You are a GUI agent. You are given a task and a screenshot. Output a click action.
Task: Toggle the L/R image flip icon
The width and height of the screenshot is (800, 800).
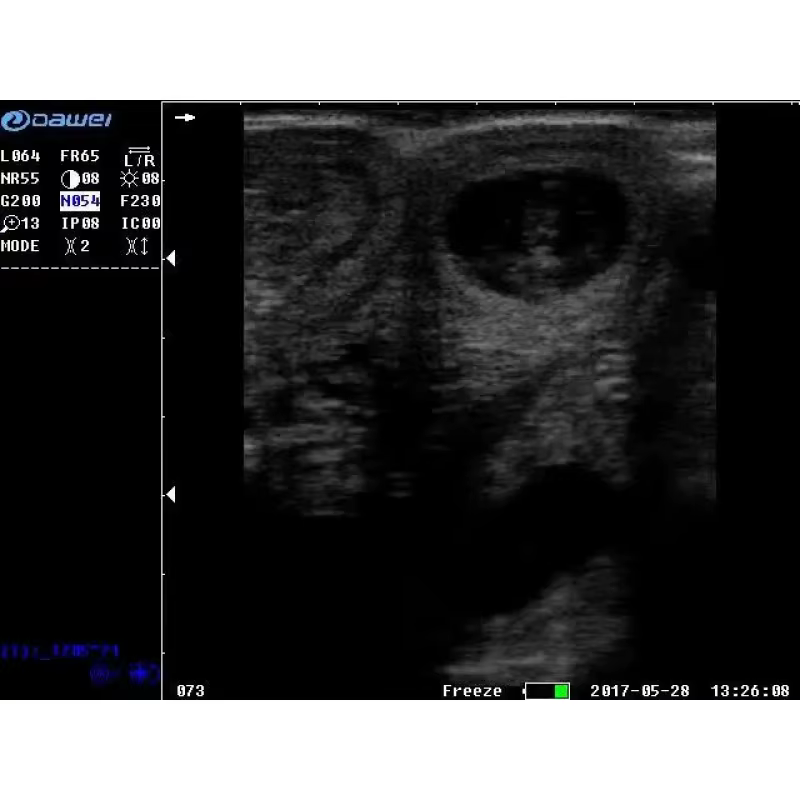click(x=139, y=157)
